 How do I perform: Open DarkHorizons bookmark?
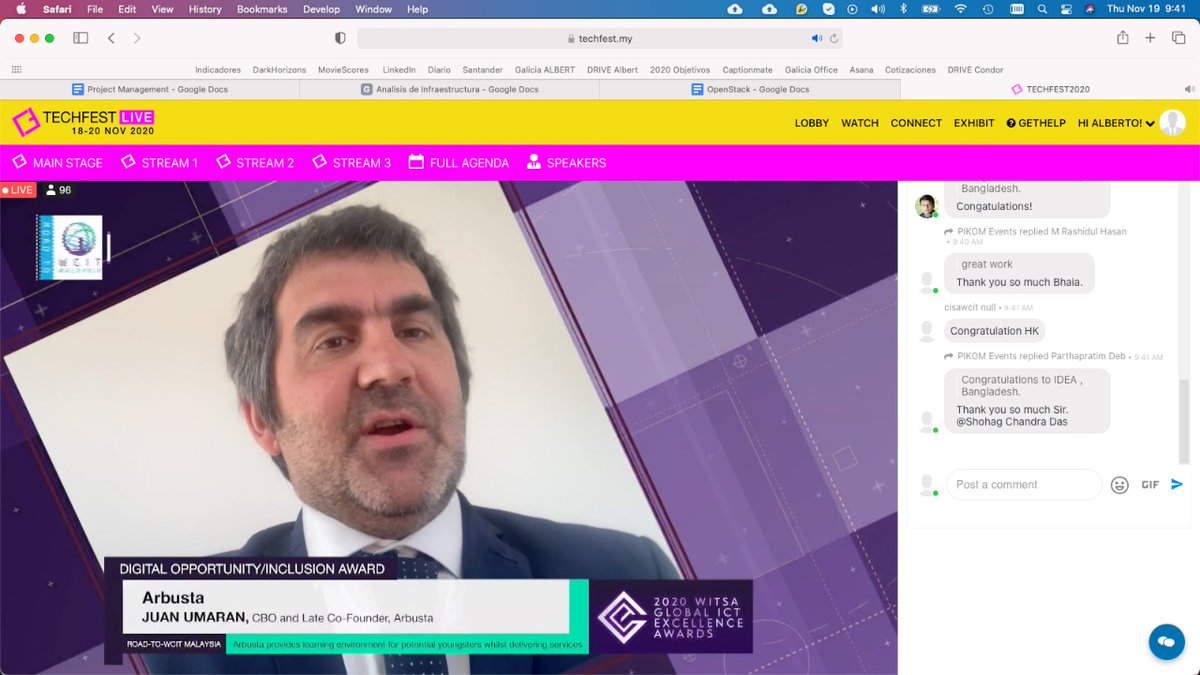(x=279, y=70)
